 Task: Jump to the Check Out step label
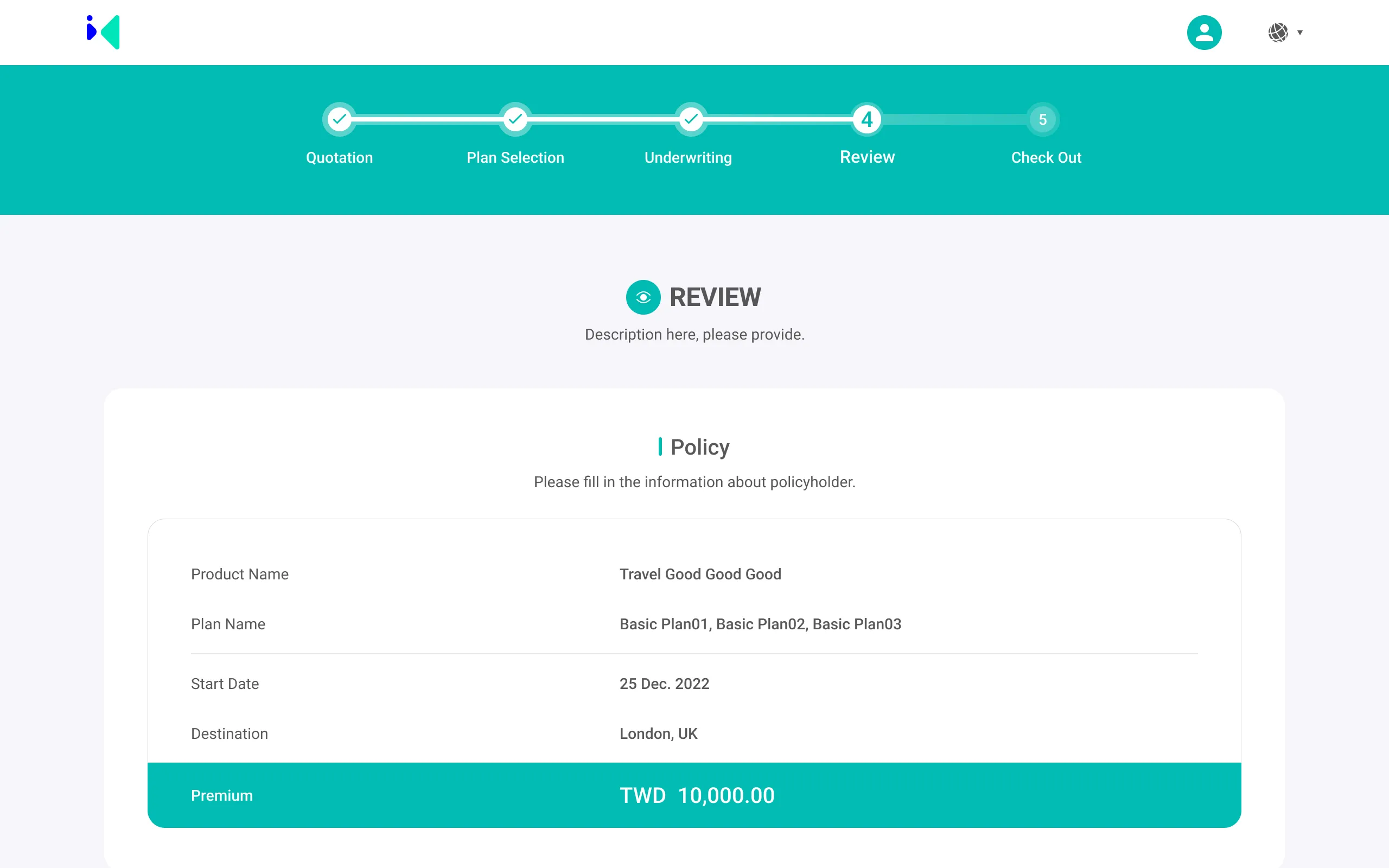[1046, 157]
